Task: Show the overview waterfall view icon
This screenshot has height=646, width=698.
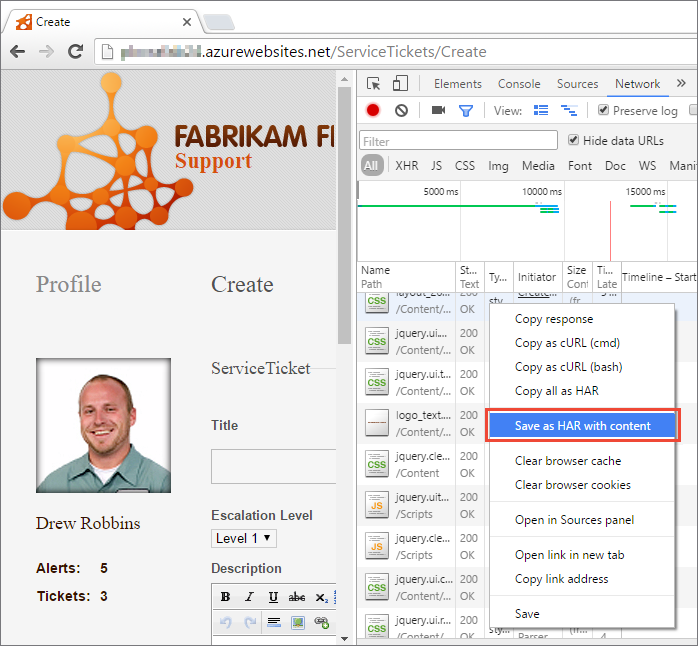Action: (x=569, y=110)
